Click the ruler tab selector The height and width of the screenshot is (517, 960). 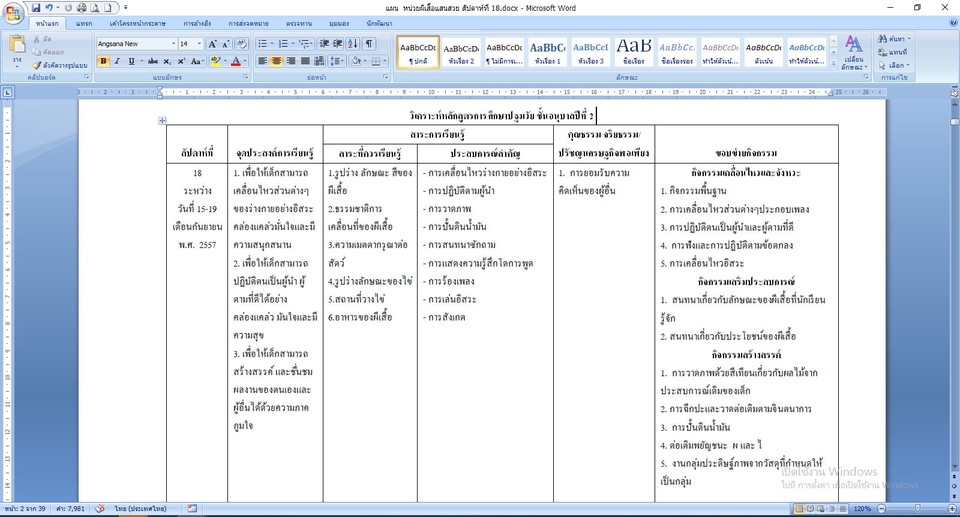[7, 92]
